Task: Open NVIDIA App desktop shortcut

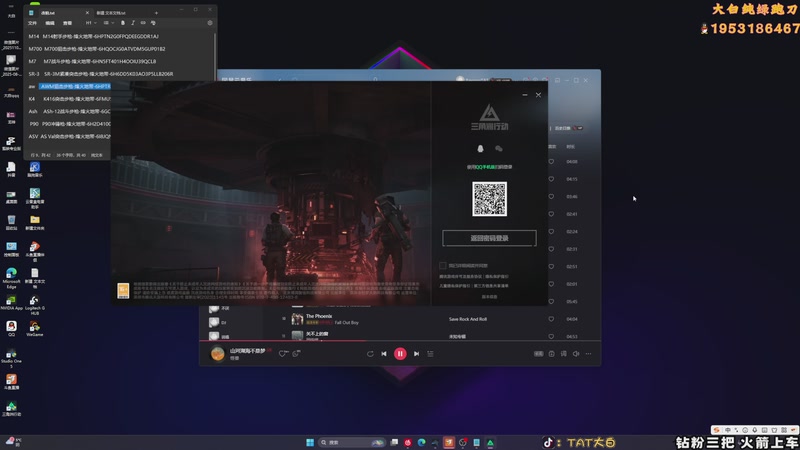Action: coord(11,303)
